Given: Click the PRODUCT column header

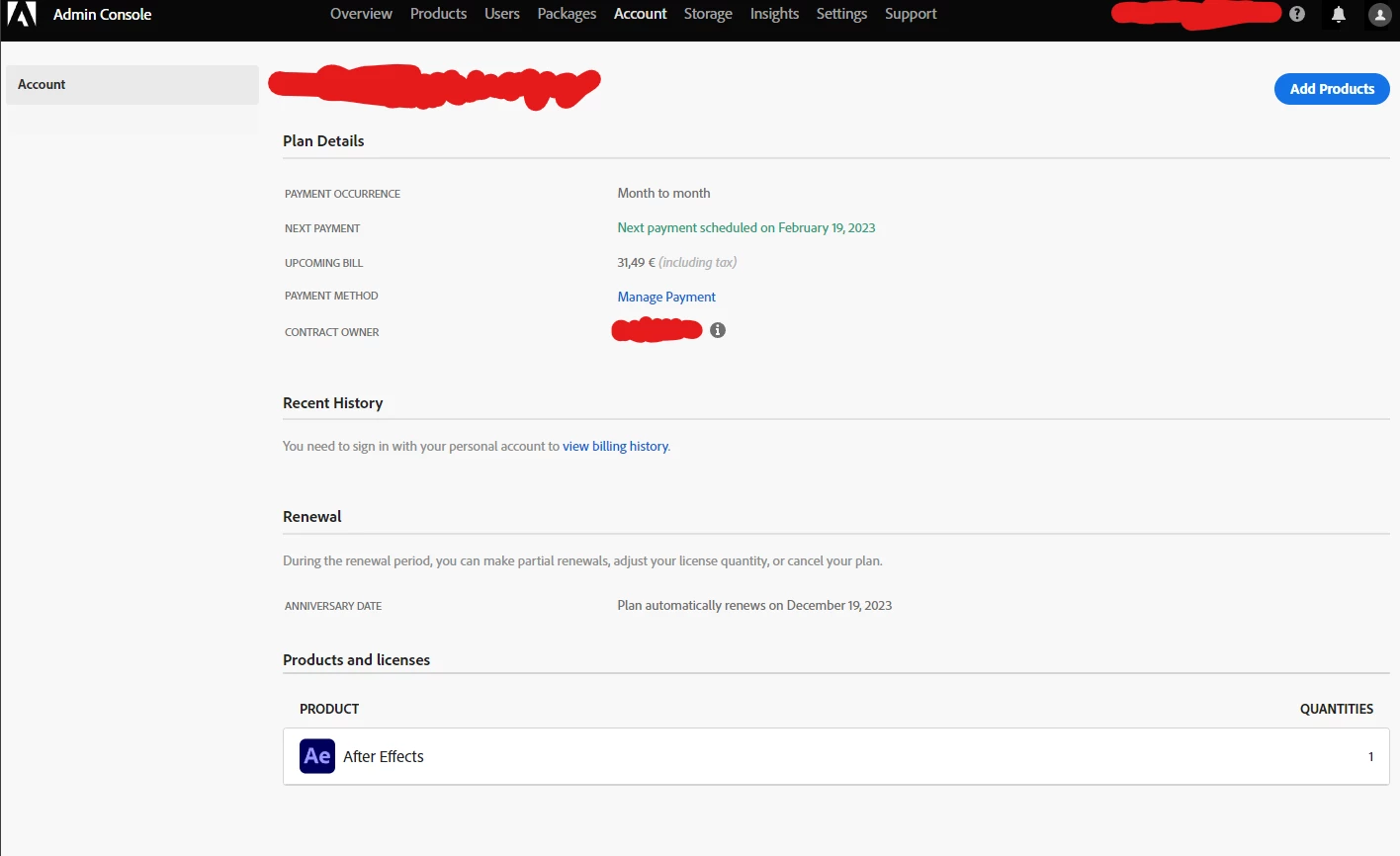Looking at the screenshot, I should coord(329,709).
